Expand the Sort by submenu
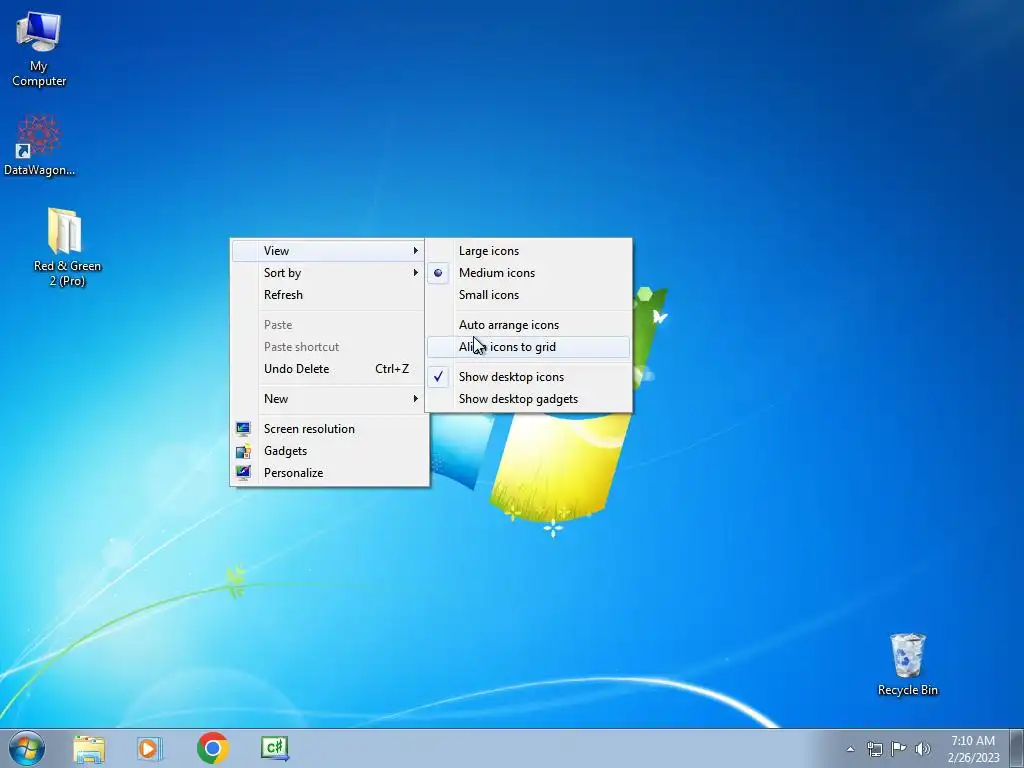Viewport: 1024px width, 768px height. pyautogui.click(x=329, y=273)
